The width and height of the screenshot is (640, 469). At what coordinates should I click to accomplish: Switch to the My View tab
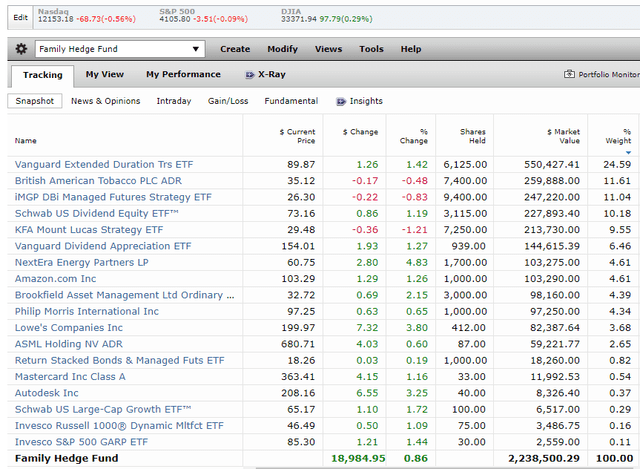104,74
